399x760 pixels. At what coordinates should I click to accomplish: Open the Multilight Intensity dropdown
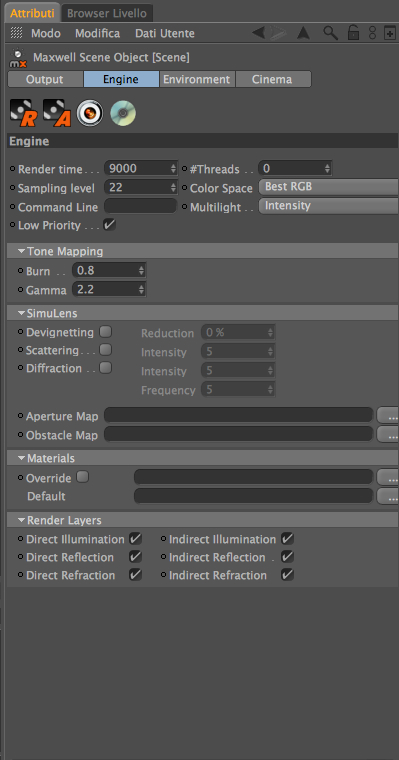point(329,206)
